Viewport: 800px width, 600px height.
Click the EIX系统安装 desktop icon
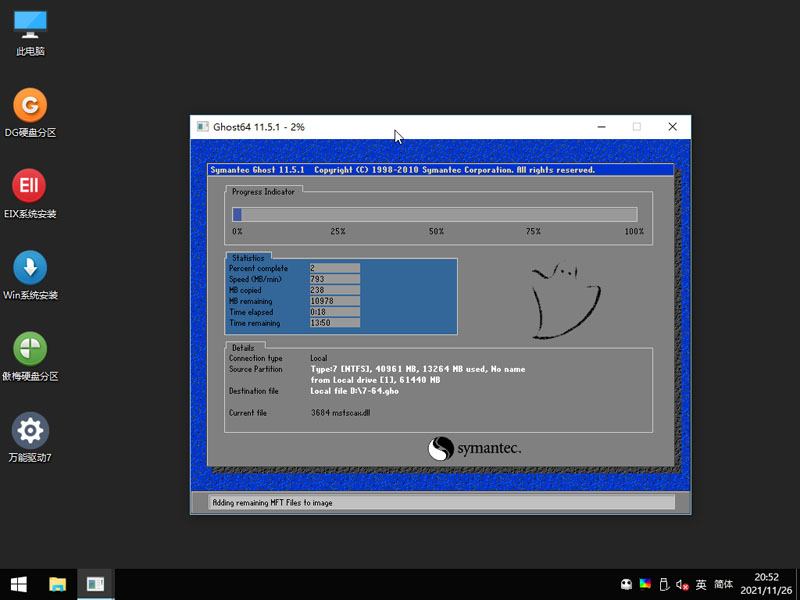[x=30, y=194]
